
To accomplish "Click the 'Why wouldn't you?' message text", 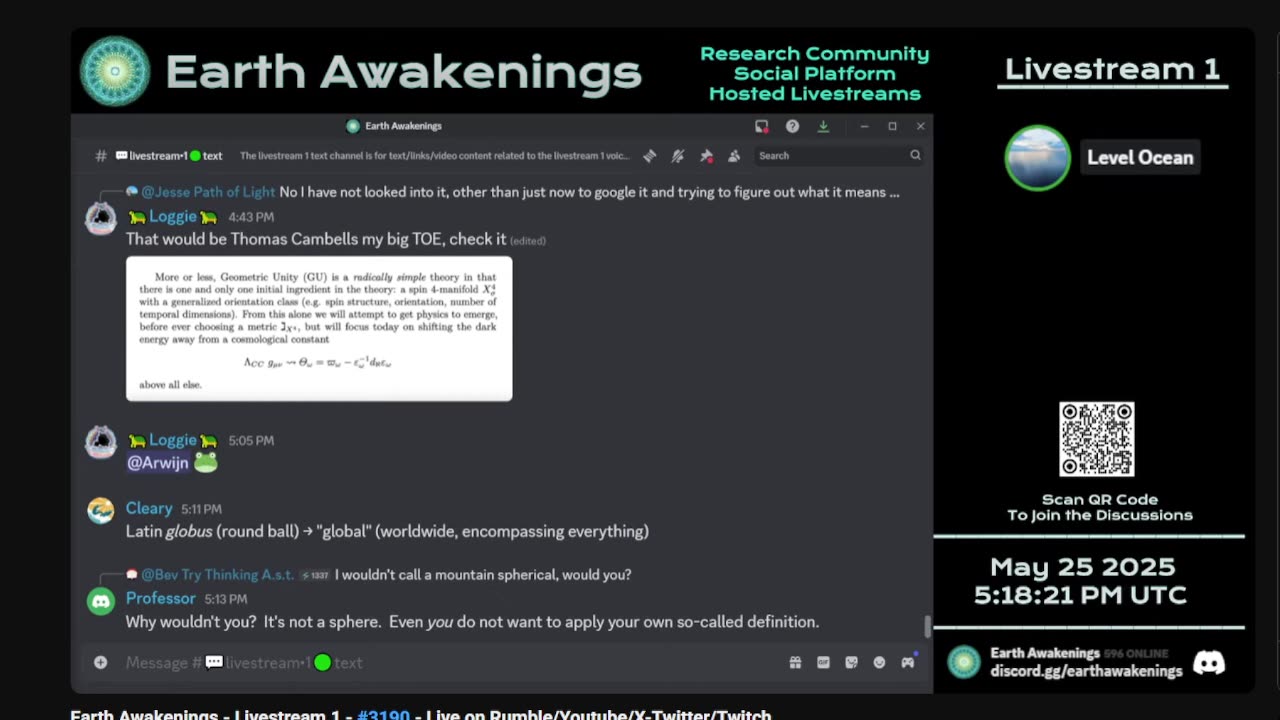I will tap(472, 622).
